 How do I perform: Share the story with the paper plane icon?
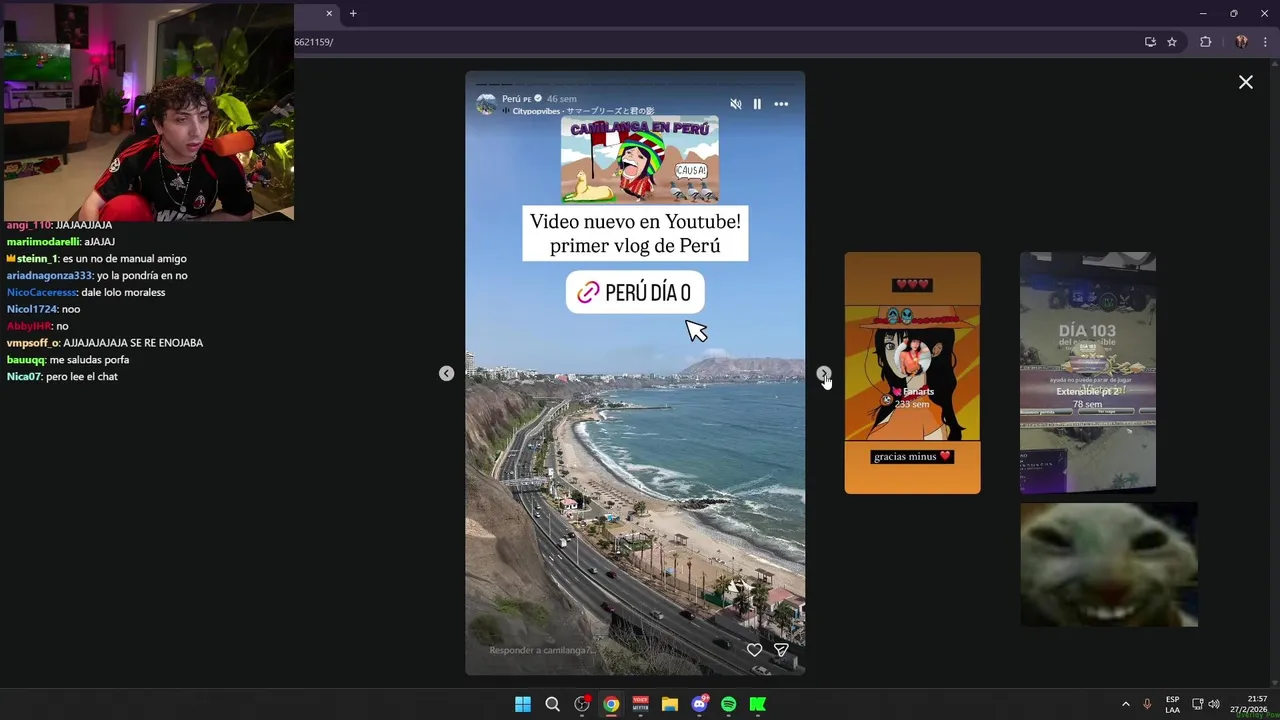[x=781, y=650]
